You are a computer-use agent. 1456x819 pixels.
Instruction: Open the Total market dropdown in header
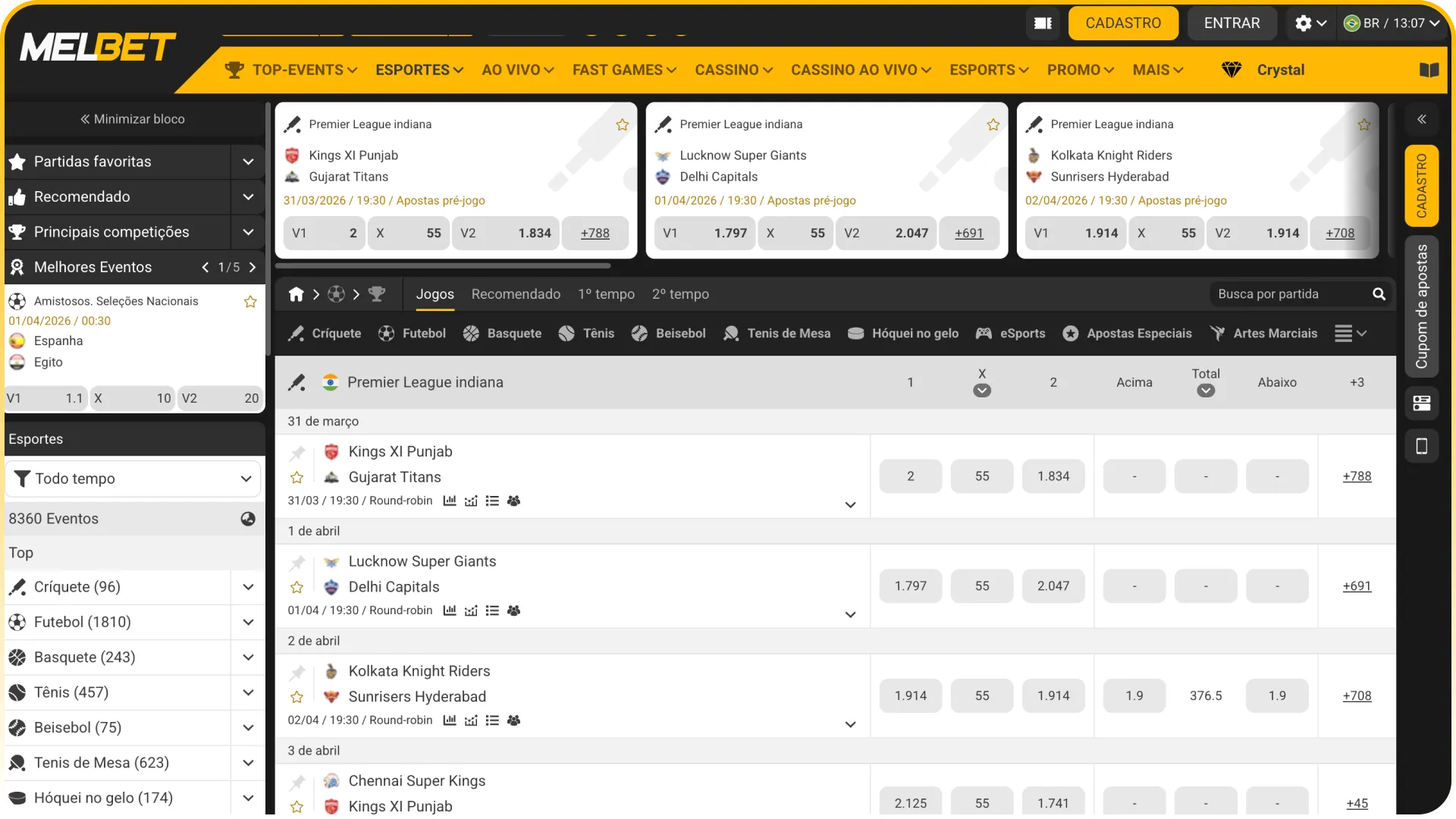[1206, 391]
